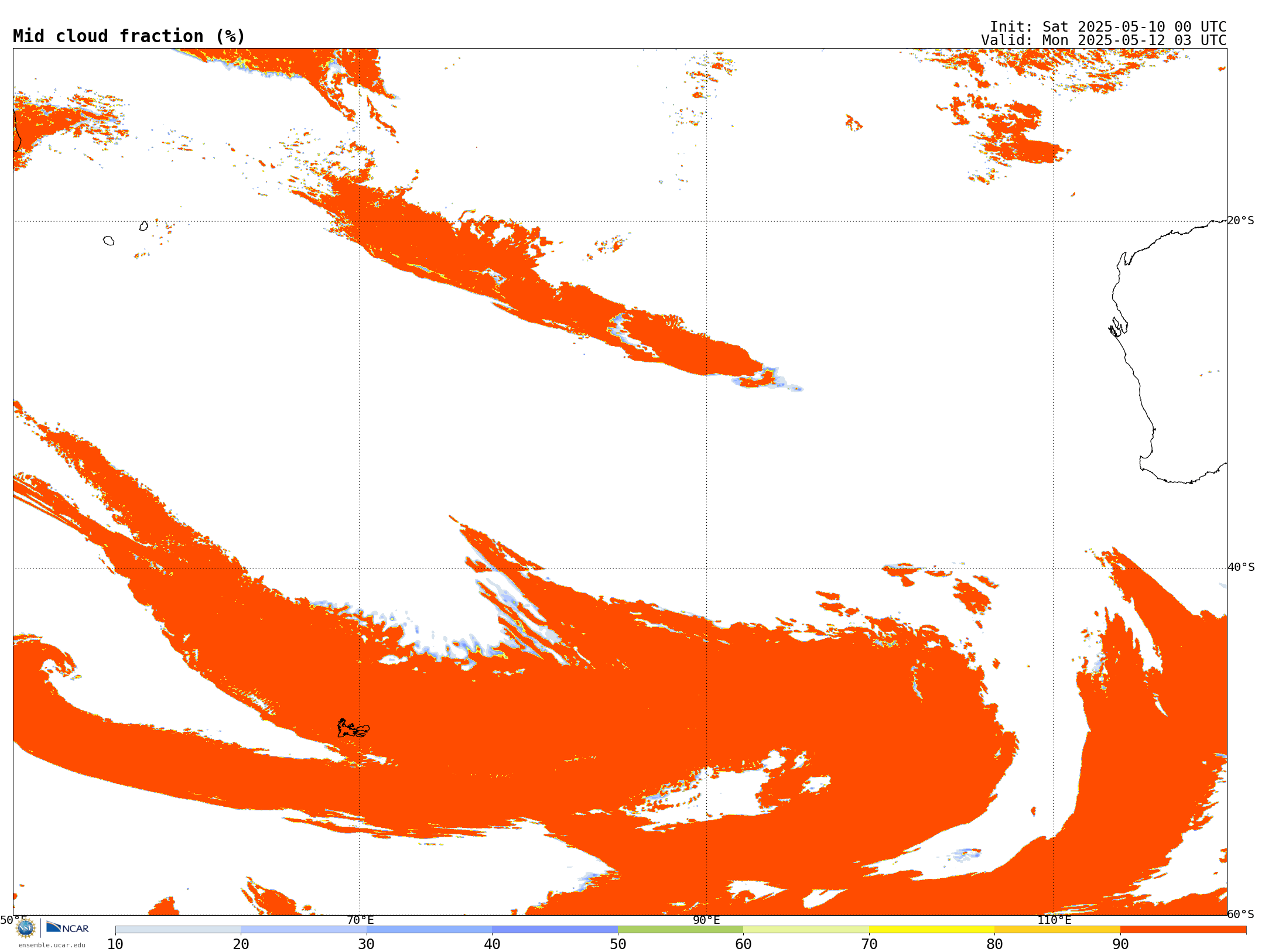Click the colorbar label 90
The height and width of the screenshot is (952, 1265).
pos(1120,944)
